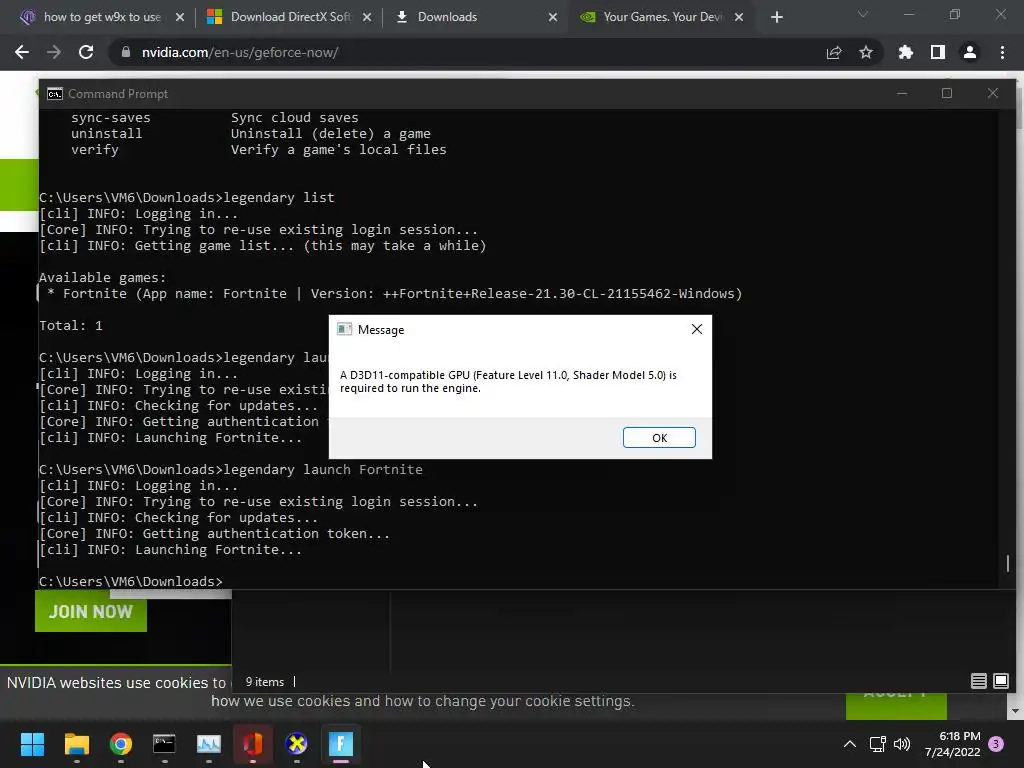
Task: Click '9 items' in Explorer status bar
Action: pos(264,681)
